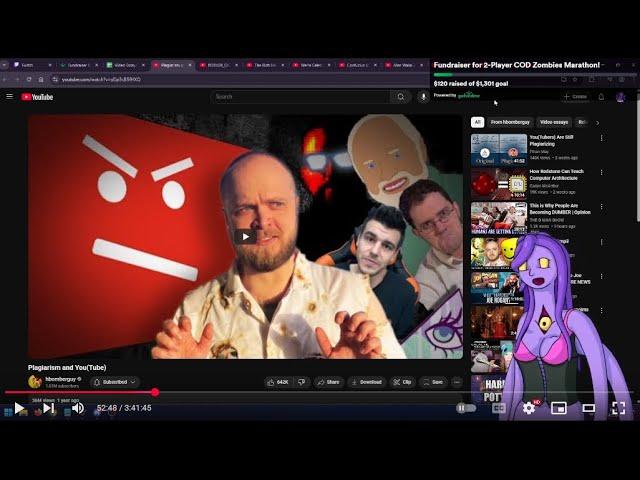
Task: Open more actions ellipsis under video
Action: (457, 382)
